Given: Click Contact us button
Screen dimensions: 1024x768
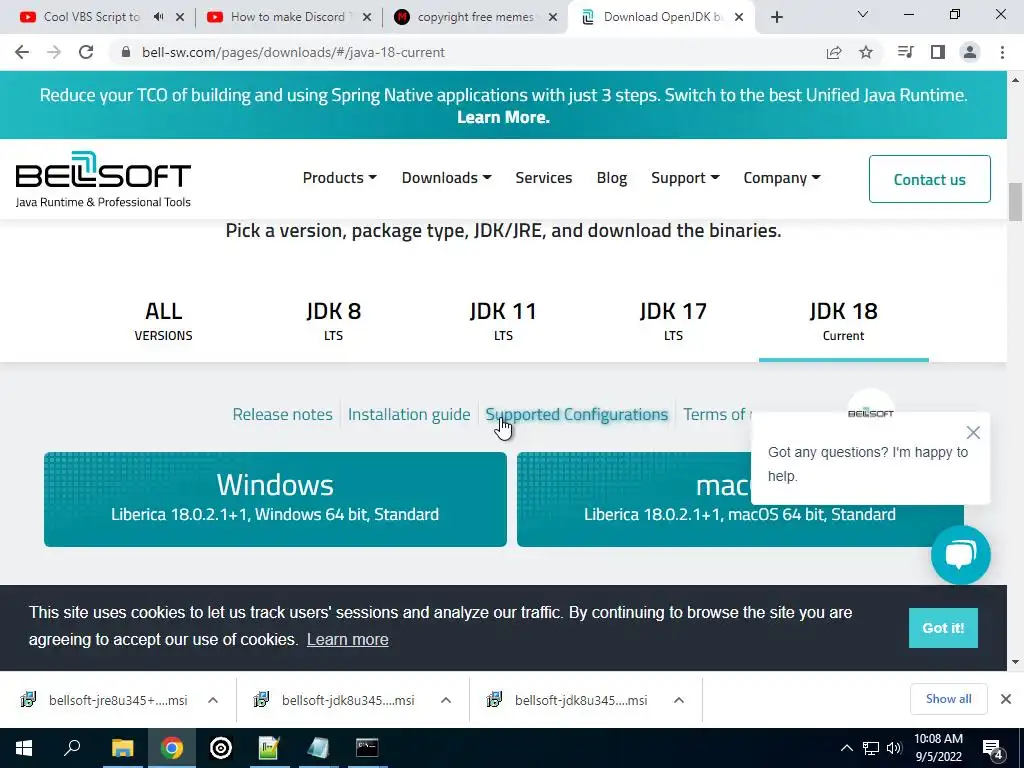Looking at the screenshot, I should pyautogui.click(x=929, y=179).
